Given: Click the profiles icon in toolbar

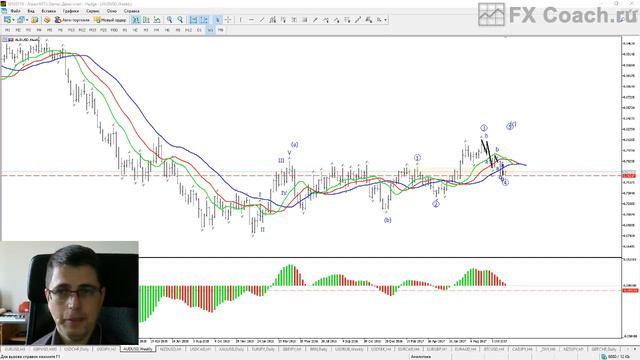Looking at the screenshot, I should click(x=20, y=20).
